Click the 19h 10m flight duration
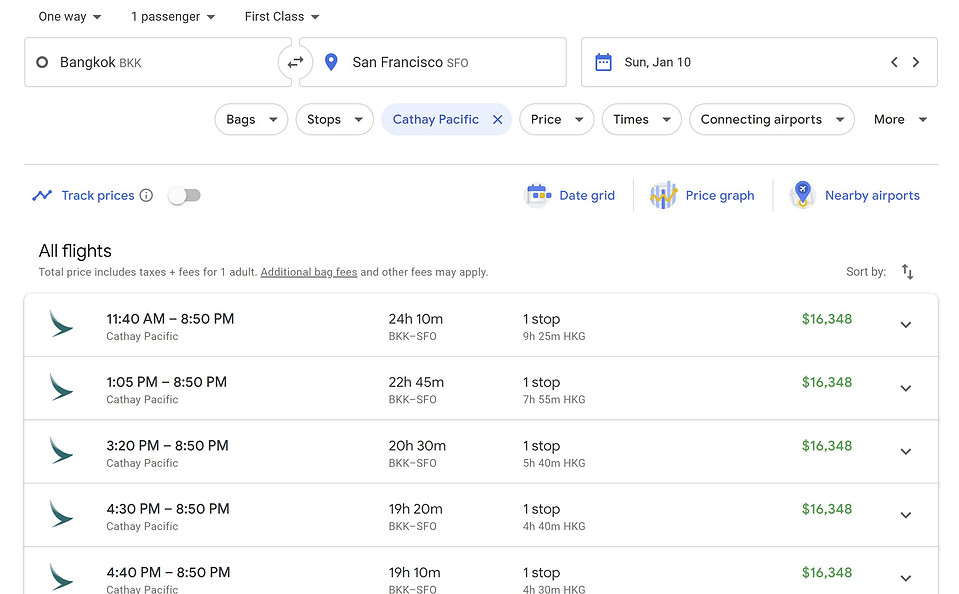 tap(415, 573)
